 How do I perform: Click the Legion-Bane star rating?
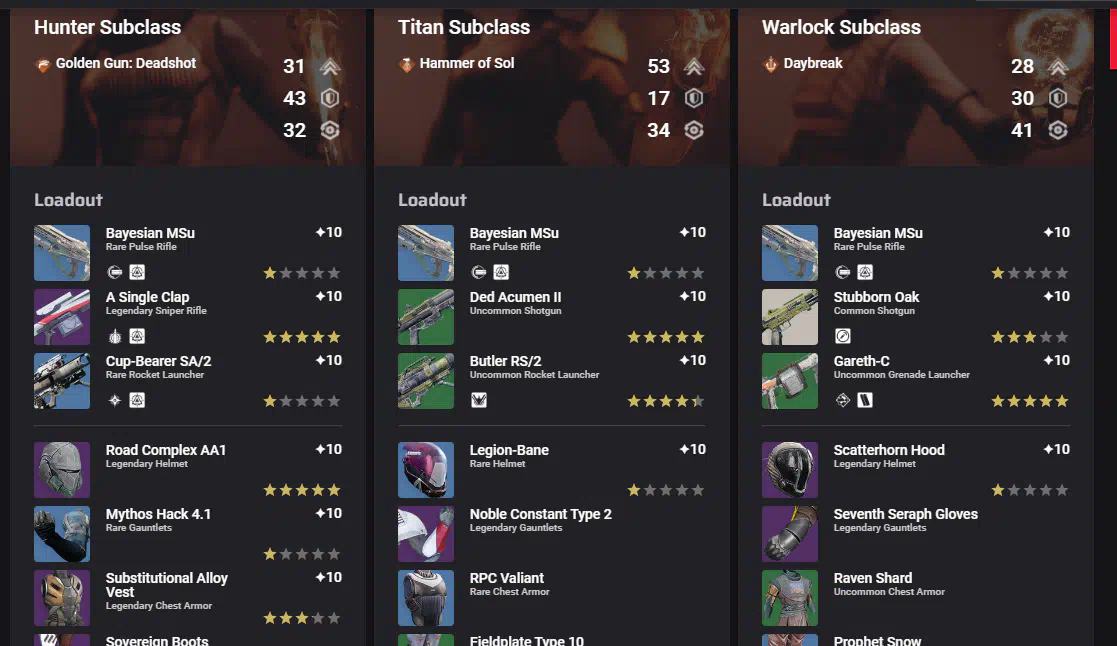(666, 490)
